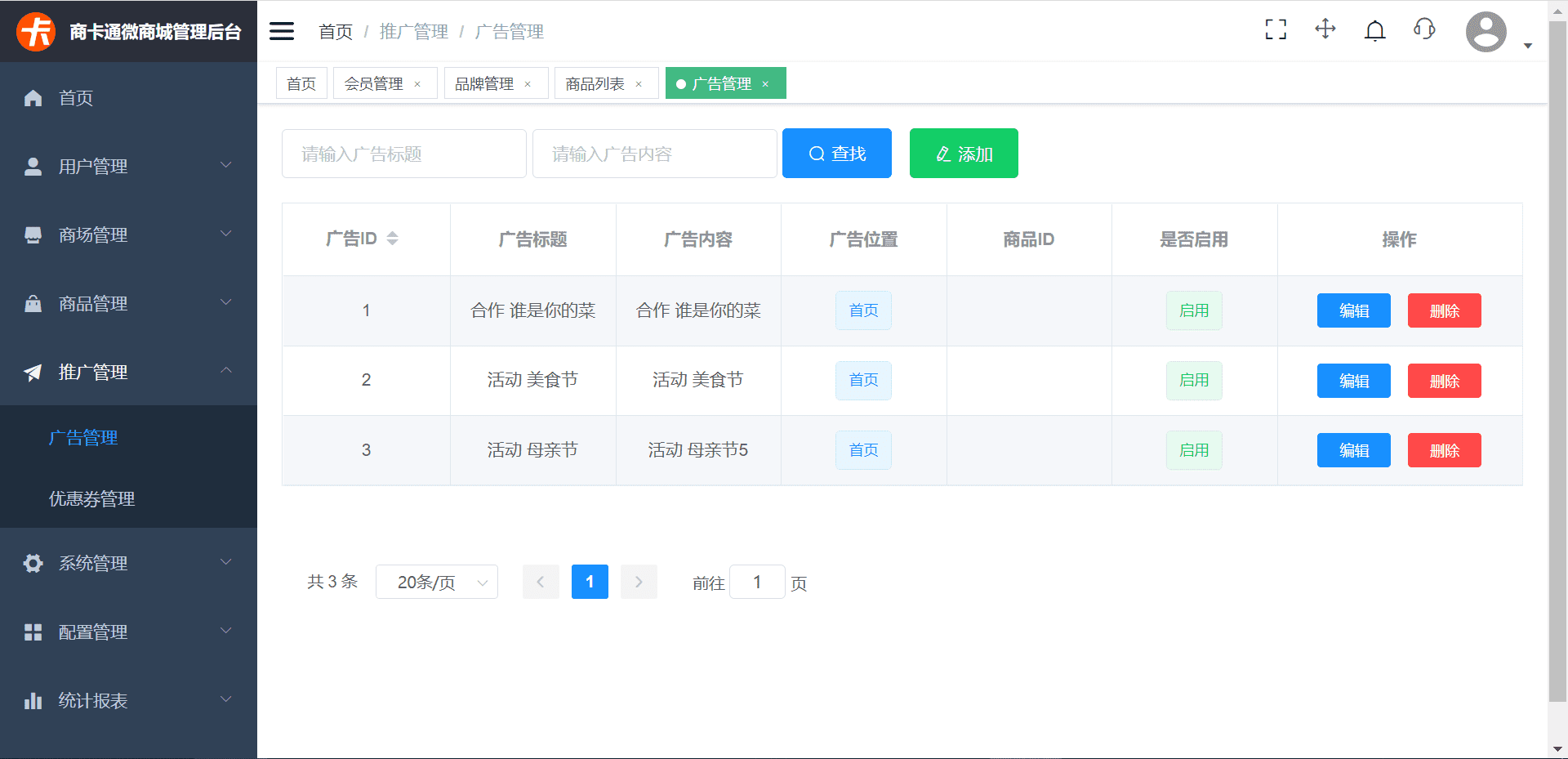Viewport: 1568px width, 759px height.
Task: Open the 20条/页 page size dropdown
Action: [x=436, y=582]
